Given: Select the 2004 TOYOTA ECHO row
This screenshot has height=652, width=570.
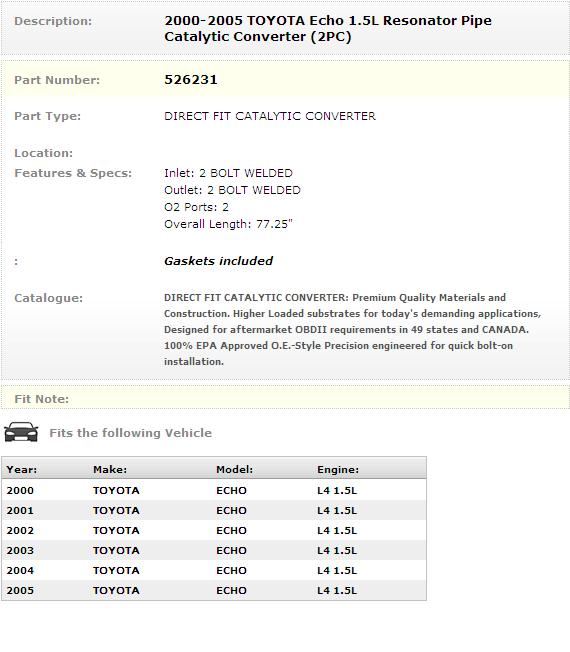Looking at the screenshot, I should 214,570.
